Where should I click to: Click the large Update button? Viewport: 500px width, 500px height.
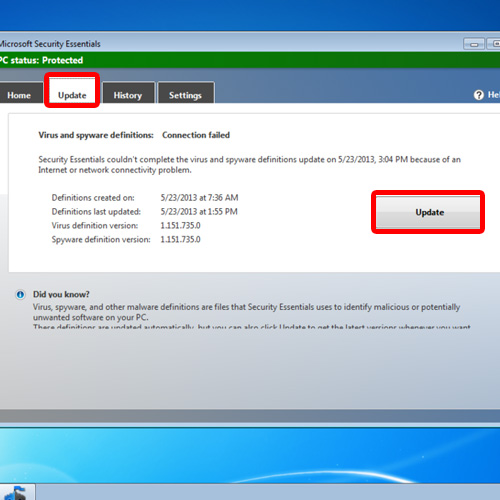tap(428, 212)
